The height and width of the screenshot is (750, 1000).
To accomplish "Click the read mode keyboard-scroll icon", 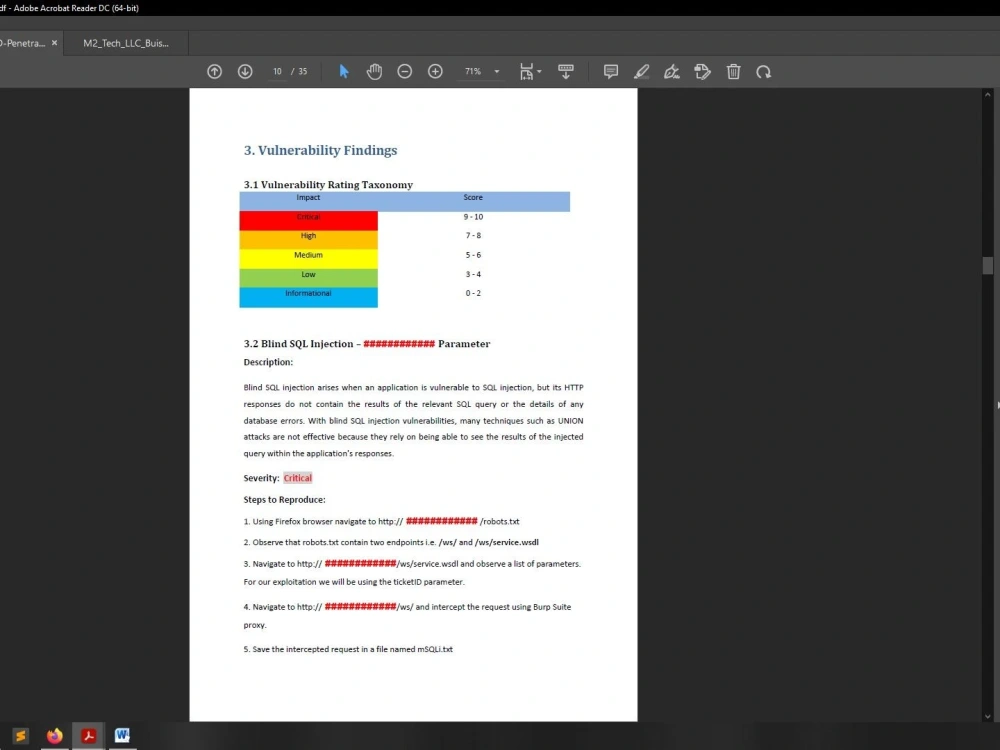I will pos(566,71).
